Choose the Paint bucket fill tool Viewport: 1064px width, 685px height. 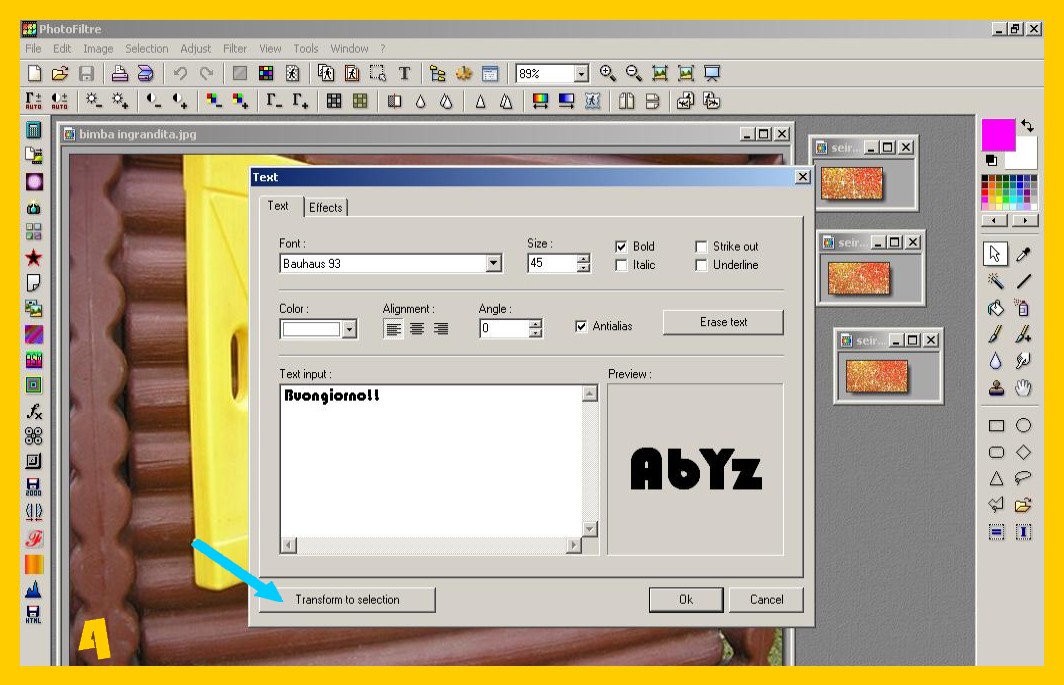tap(996, 308)
